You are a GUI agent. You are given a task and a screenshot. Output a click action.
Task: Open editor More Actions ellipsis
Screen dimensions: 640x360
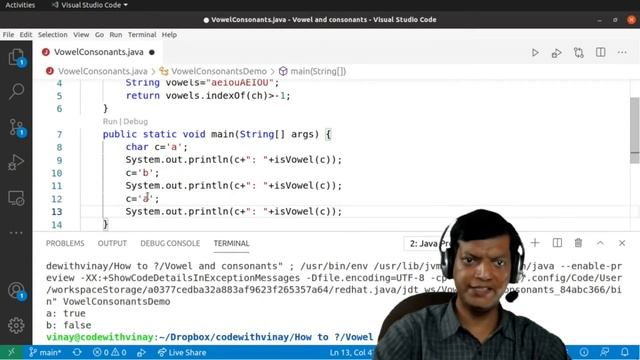(622, 52)
